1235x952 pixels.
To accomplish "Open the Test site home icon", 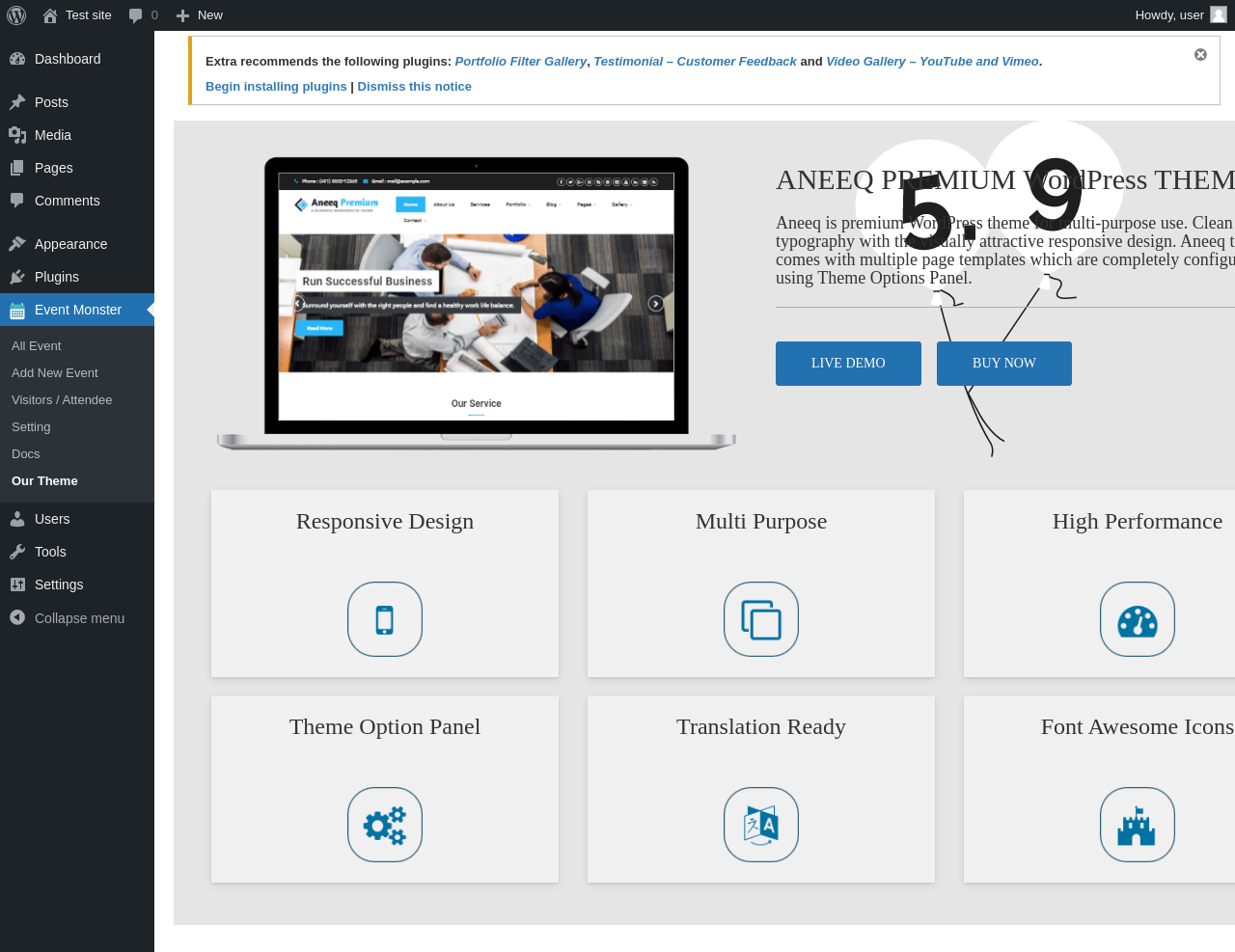I will pyautogui.click(x=50, y=15).
